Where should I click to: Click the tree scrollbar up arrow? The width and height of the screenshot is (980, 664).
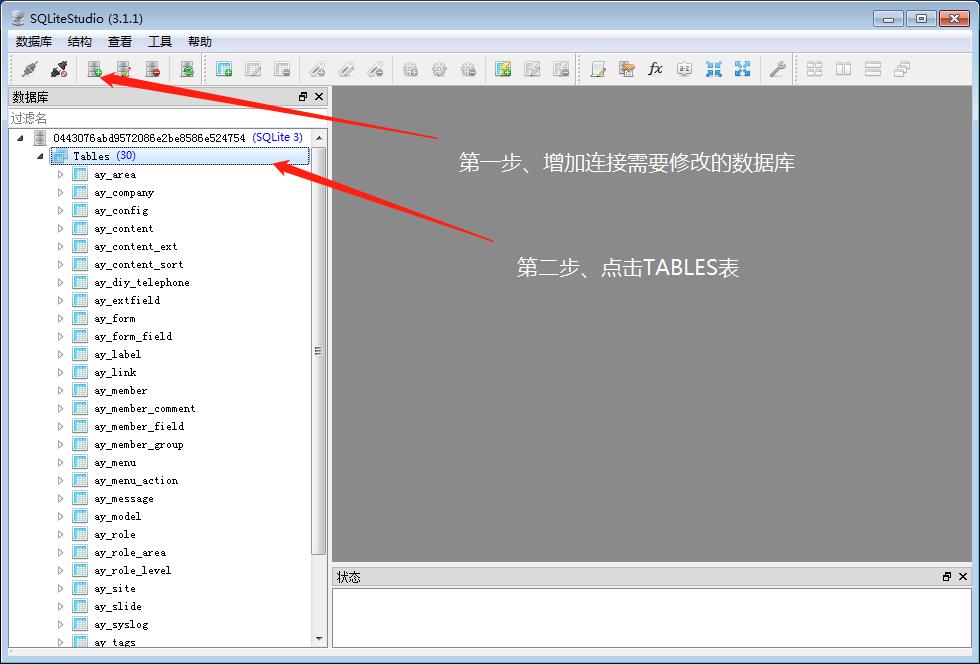319,138
